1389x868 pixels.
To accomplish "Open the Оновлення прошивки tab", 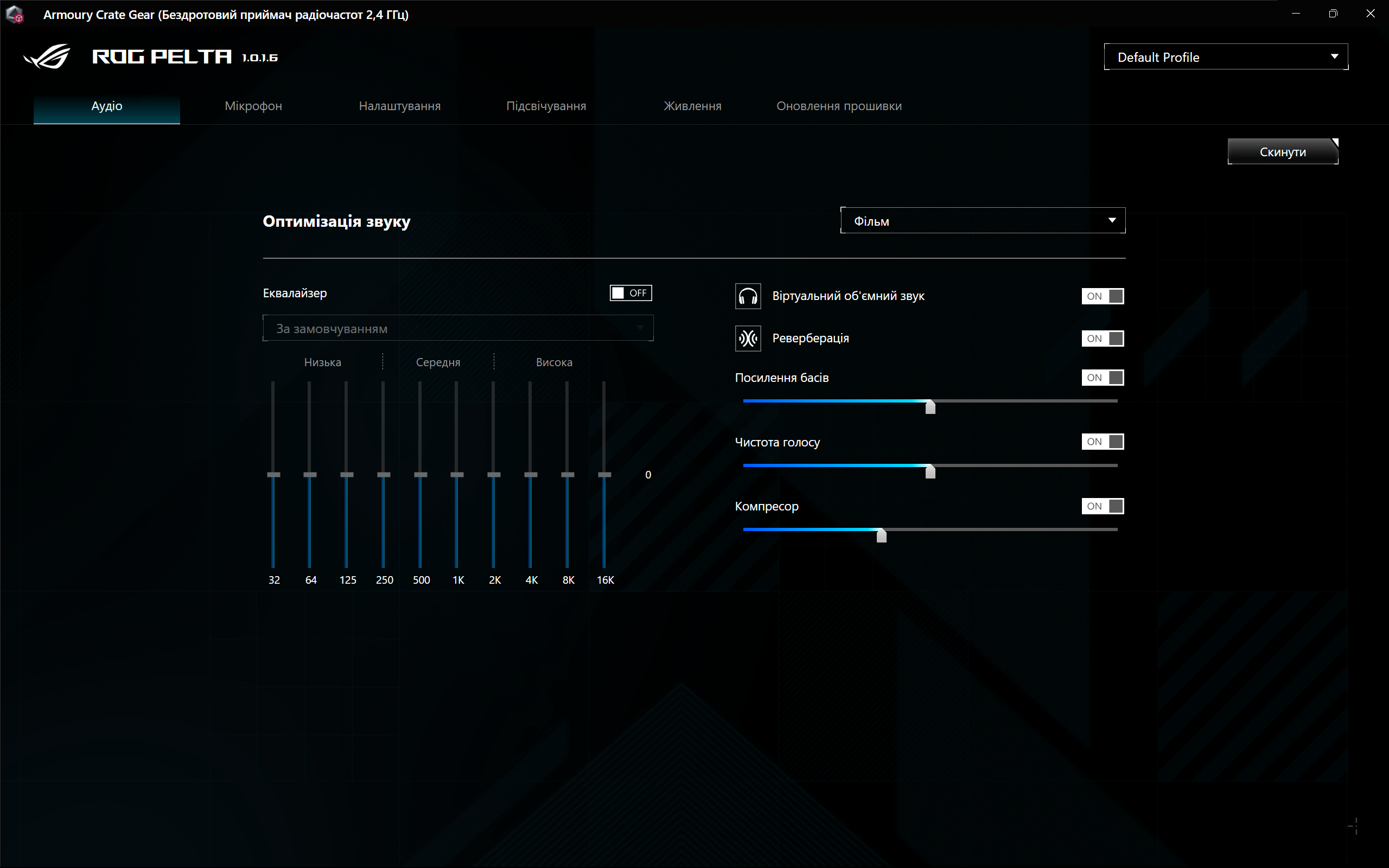I will coord(839,106).
